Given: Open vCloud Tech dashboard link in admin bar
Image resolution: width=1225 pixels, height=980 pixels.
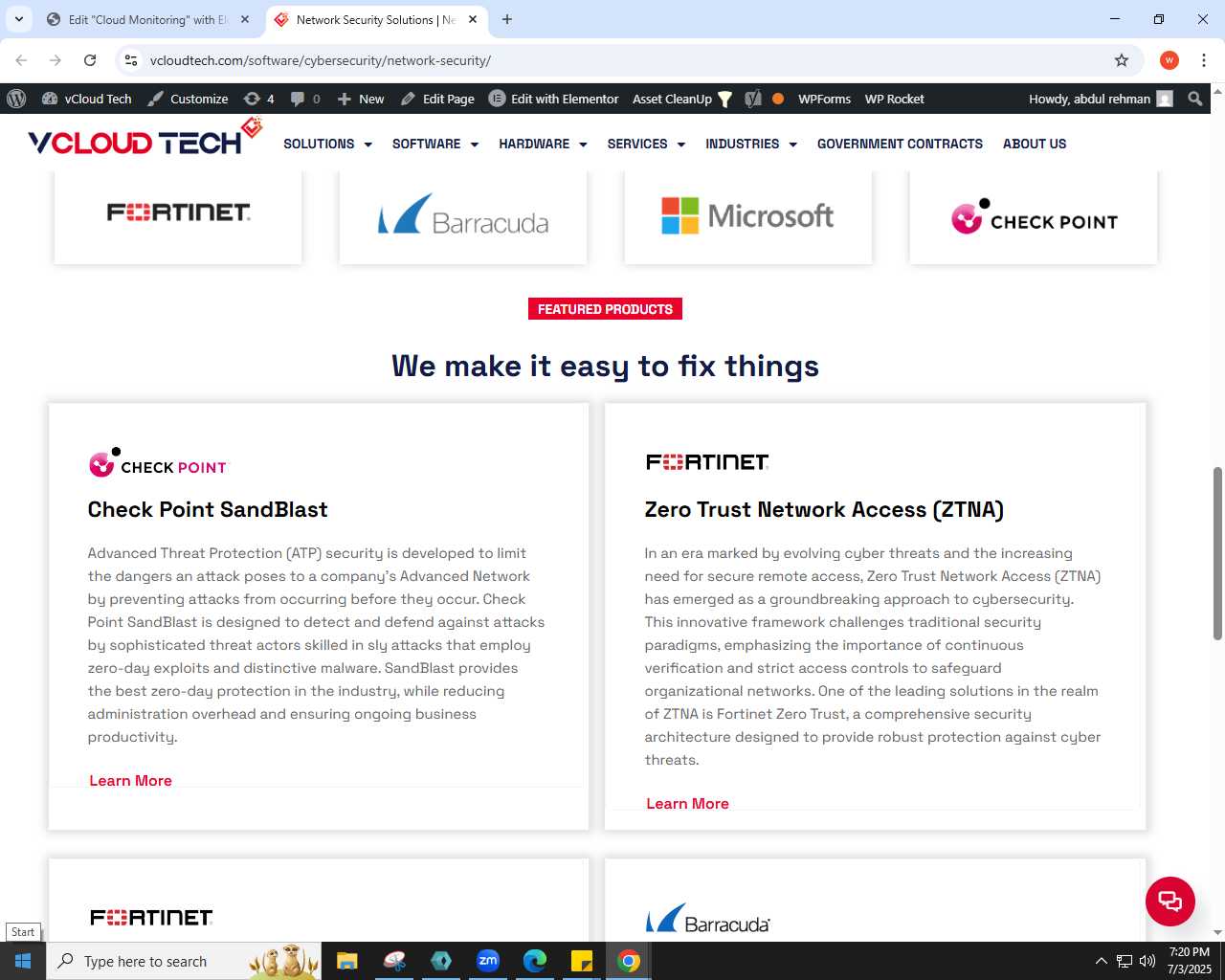Looking at the screenshot, I should coord(87,99).
